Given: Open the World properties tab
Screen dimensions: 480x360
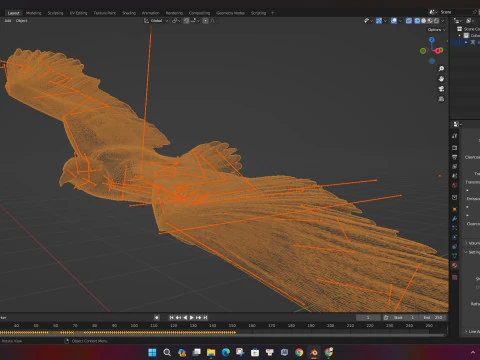Looking at the screenshot, I should [454, 185].
